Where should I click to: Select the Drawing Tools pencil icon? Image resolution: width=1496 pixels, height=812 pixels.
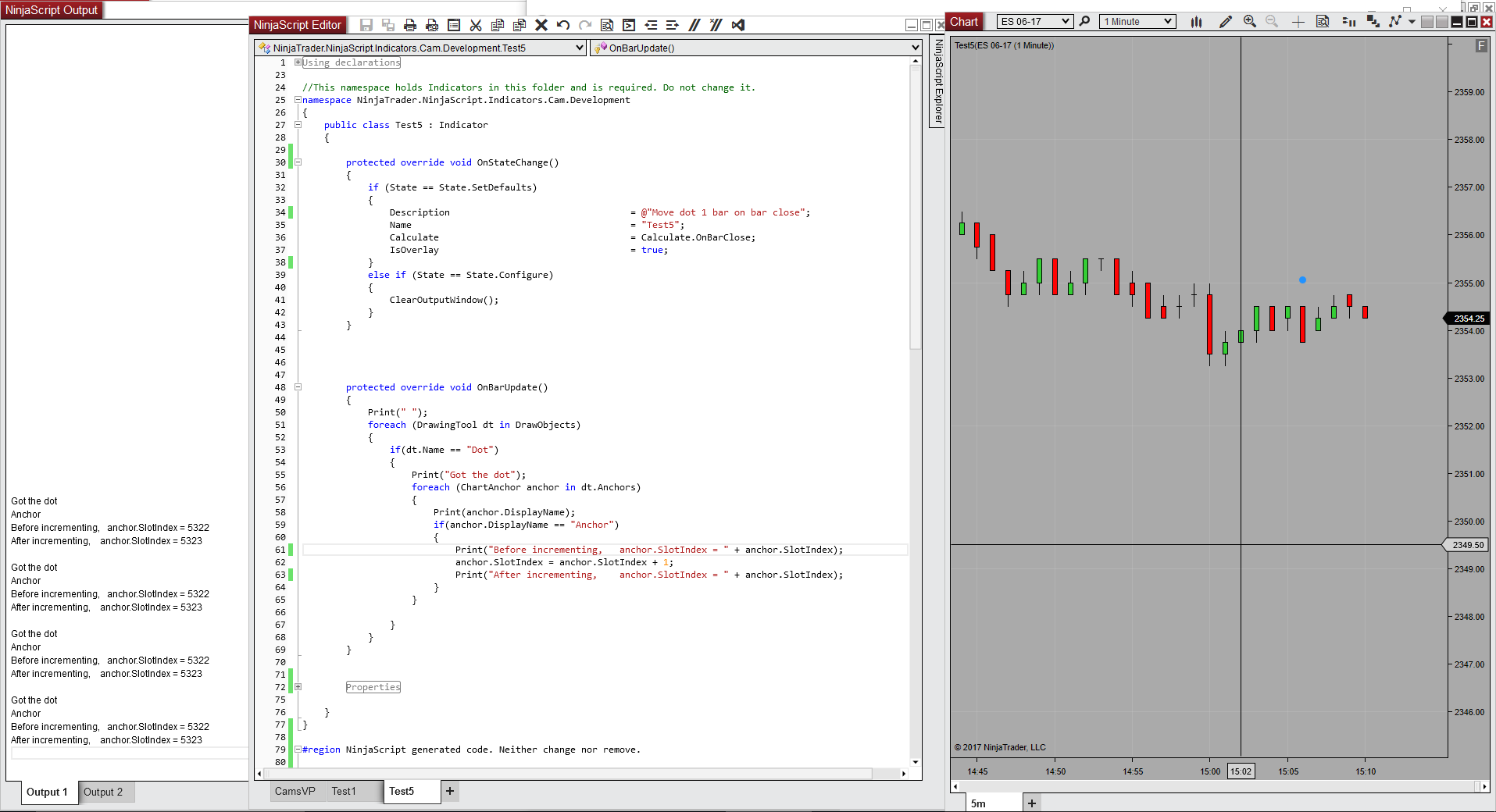click(1226, 22)
